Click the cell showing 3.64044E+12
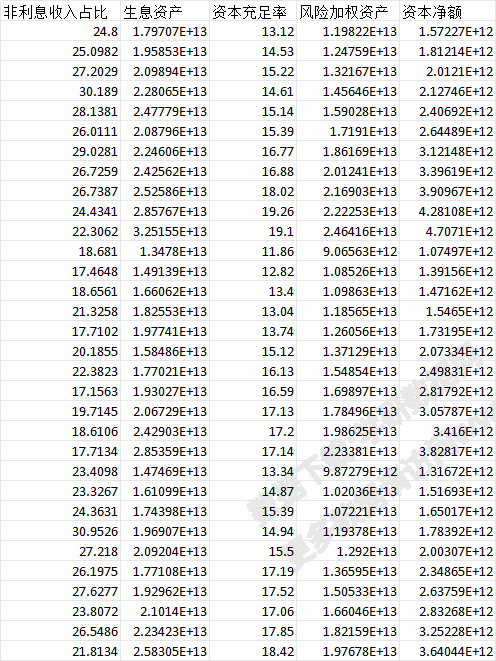The height and width of the screenshot is (661, 496). (x=447, y=651)
